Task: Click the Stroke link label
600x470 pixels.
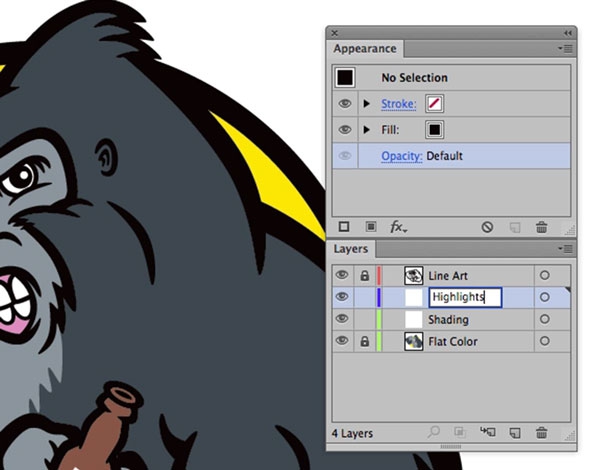Action: pos(399,103)
